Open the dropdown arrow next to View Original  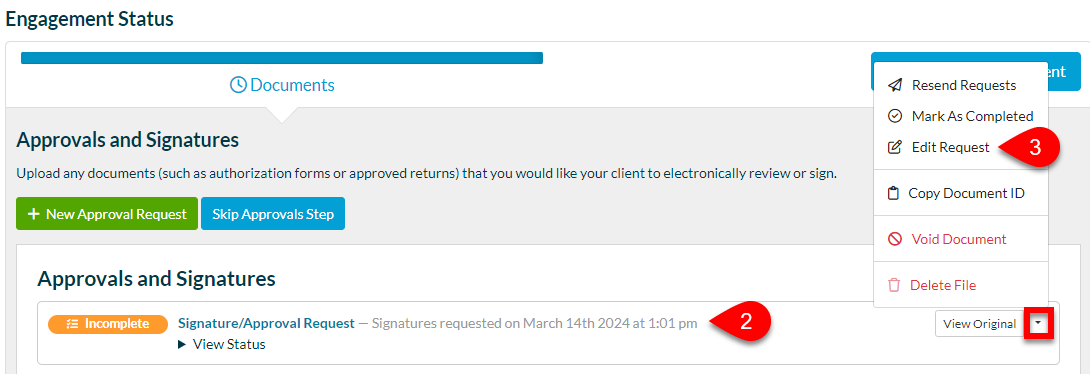pyautogui.click(x=1039, y=324)
